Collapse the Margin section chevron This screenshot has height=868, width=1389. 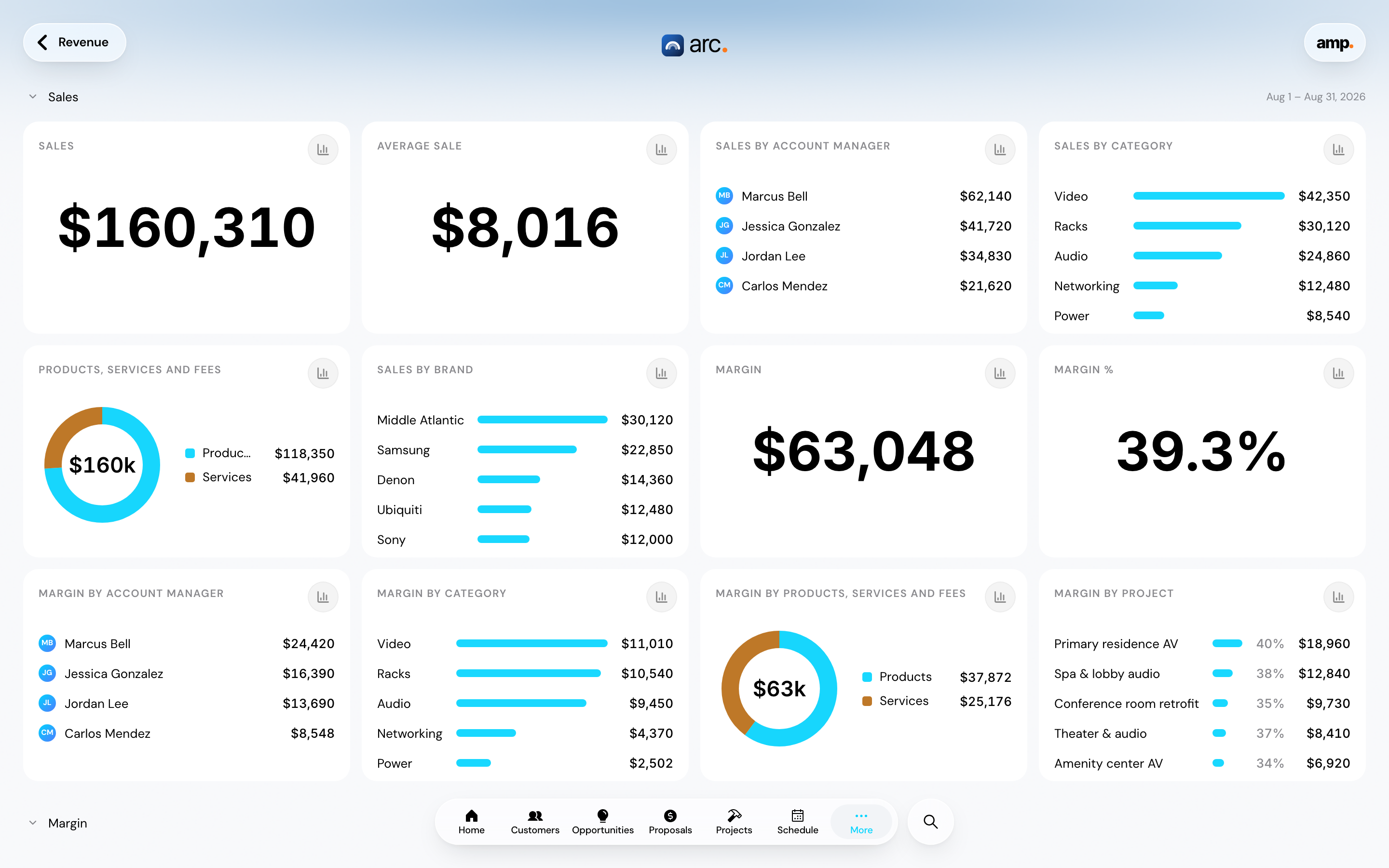(x=33, y=823)
